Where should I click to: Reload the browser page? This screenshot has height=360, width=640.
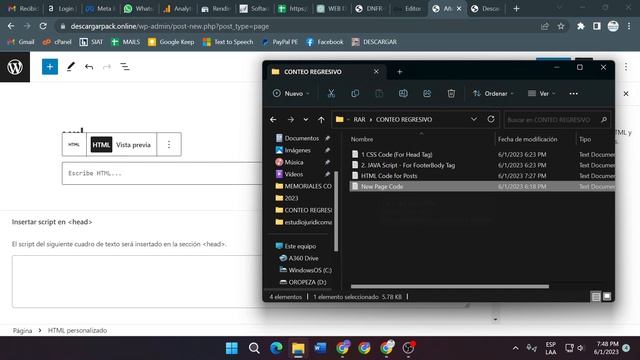(x=43, y=26)
